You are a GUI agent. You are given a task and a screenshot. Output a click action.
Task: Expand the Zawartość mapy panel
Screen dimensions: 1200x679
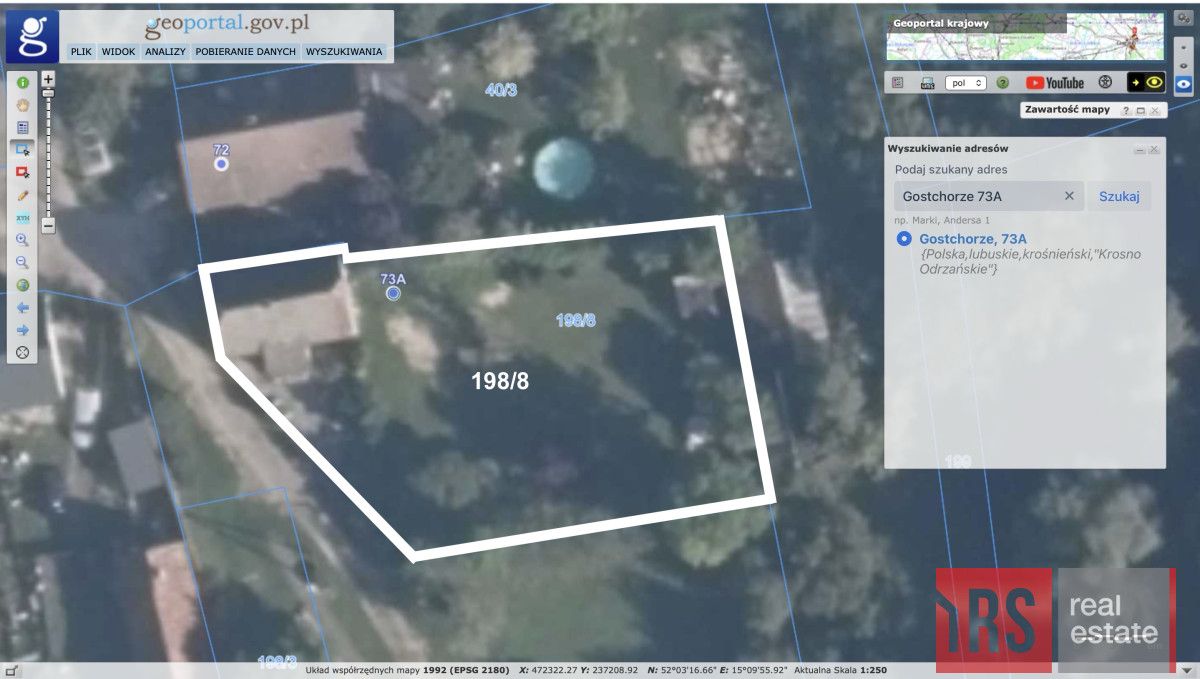[1140, 110]
